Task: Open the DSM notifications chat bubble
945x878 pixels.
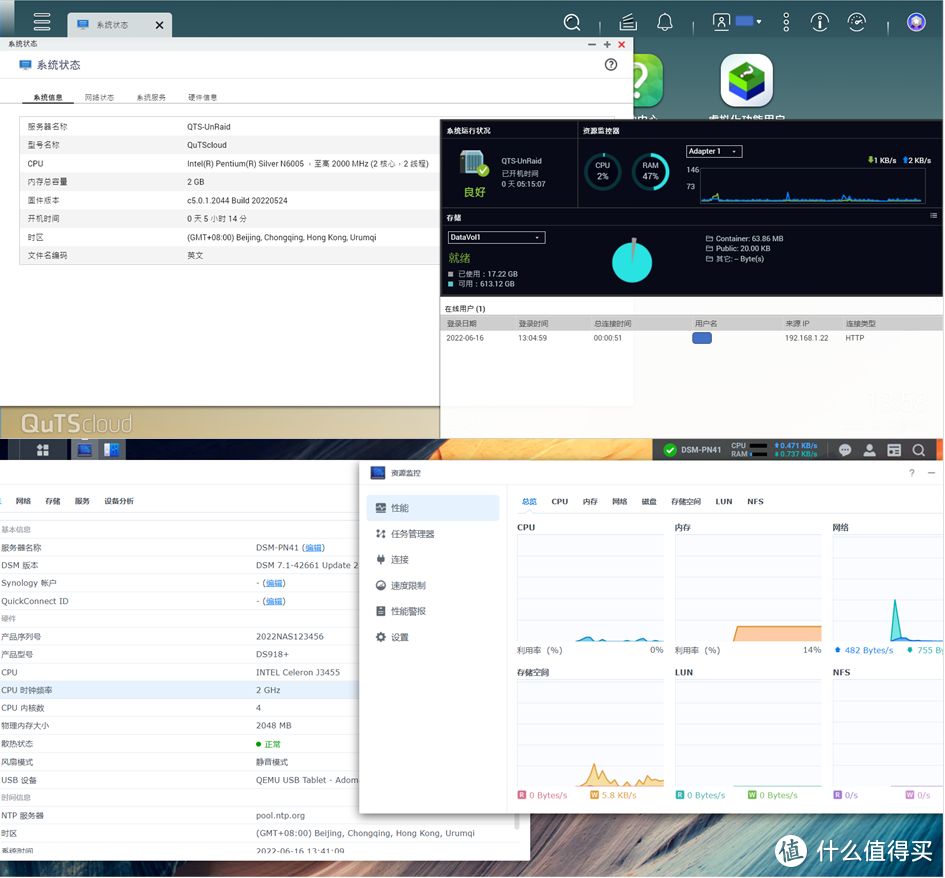Action: 844,450
